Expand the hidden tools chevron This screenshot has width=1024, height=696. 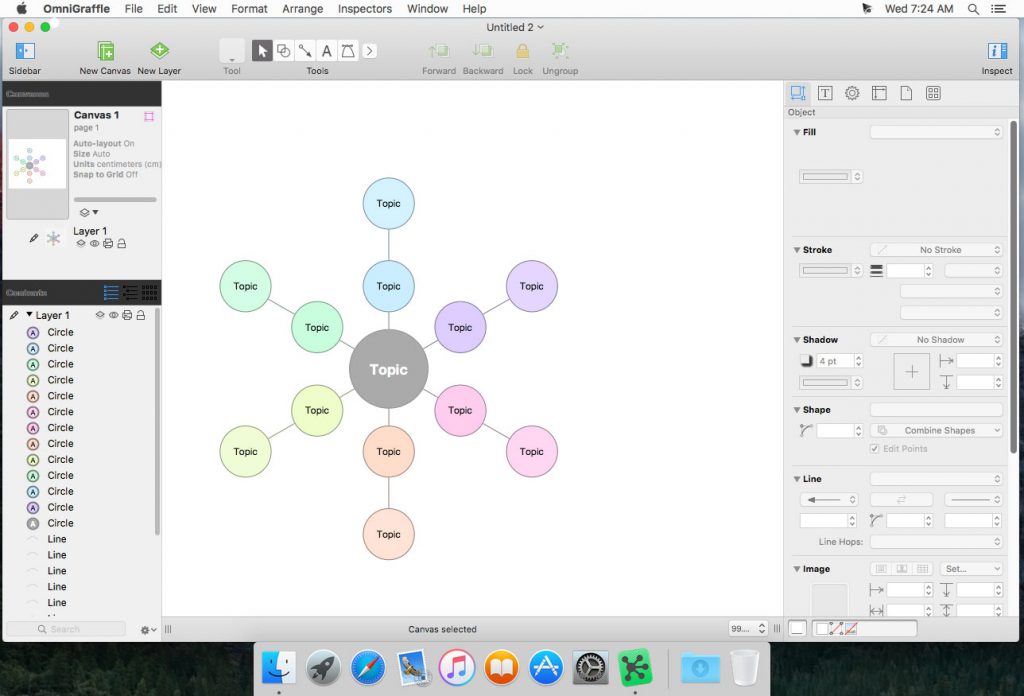[368, 50]
